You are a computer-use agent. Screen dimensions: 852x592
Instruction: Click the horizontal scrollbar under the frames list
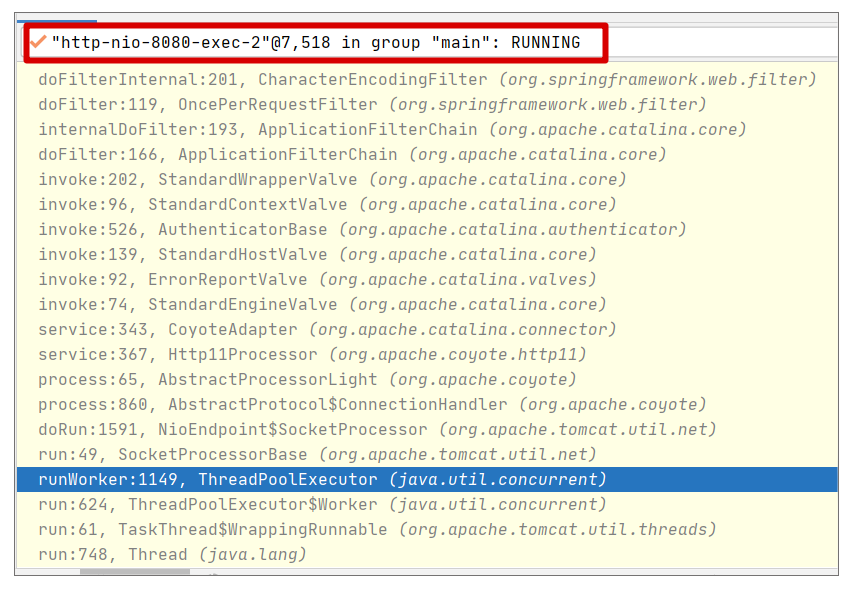(x=135, y=572)
